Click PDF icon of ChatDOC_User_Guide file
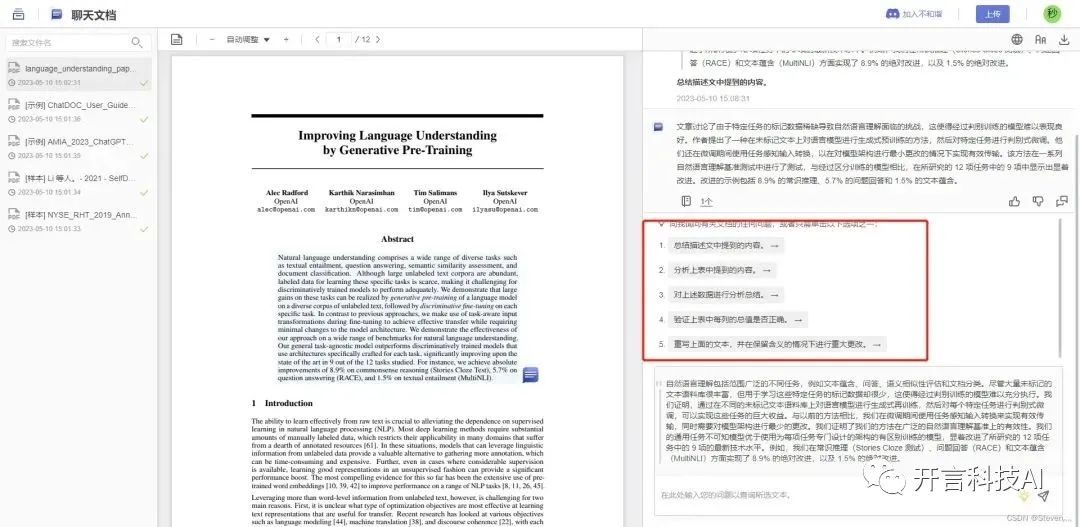The width and height of the screenshot is (1080, 527). (x=13, y=105)
